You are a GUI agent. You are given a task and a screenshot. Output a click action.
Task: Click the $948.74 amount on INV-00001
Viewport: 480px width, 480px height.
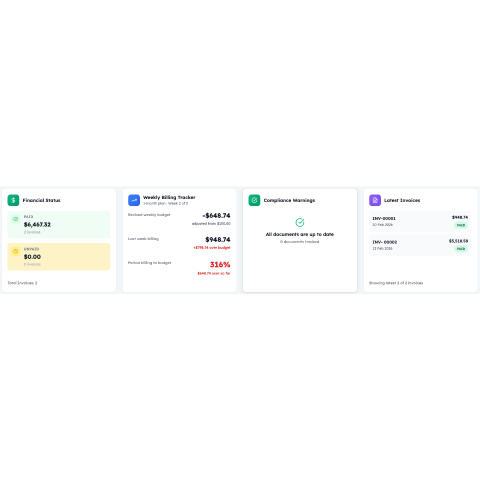pos(460,217)
